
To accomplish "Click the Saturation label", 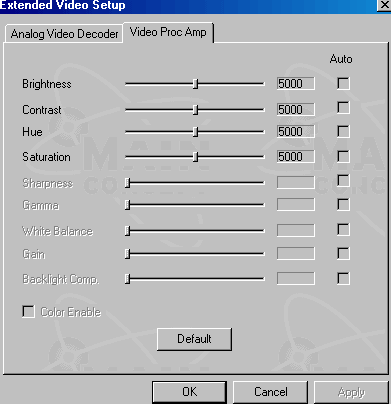I will pos(46,157).
